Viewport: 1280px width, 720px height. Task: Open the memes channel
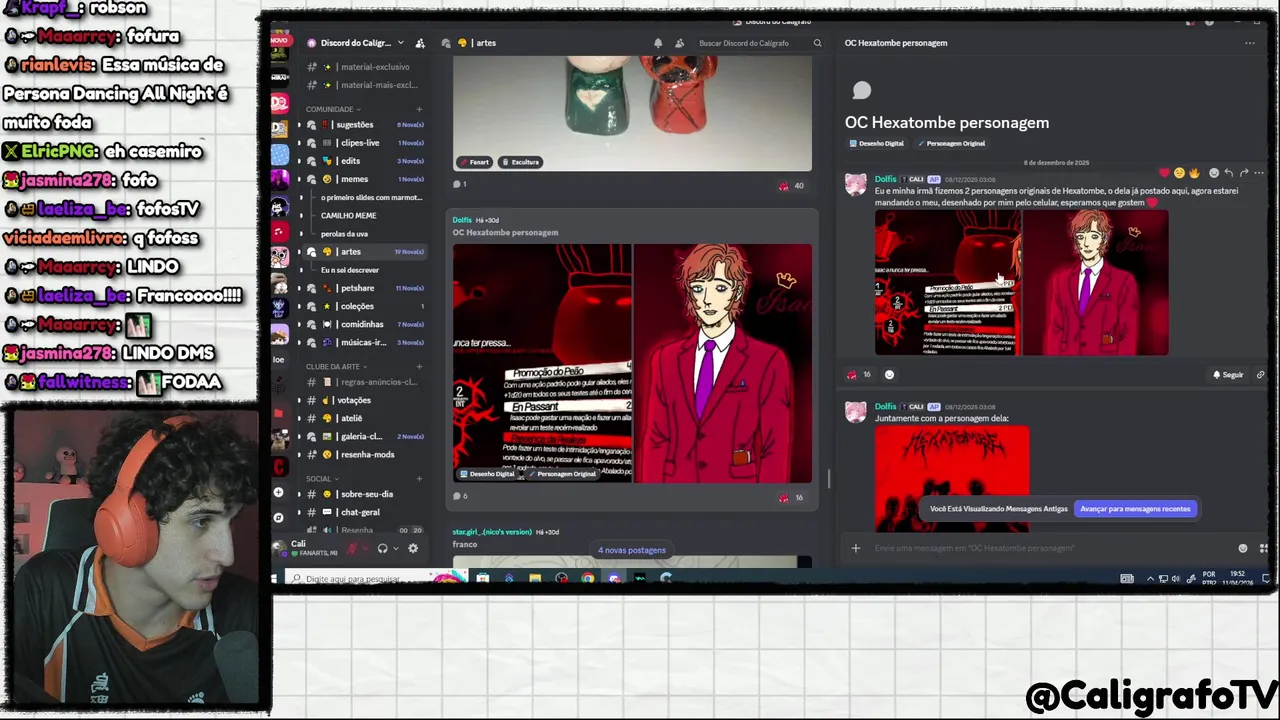(x=365, y=179)
